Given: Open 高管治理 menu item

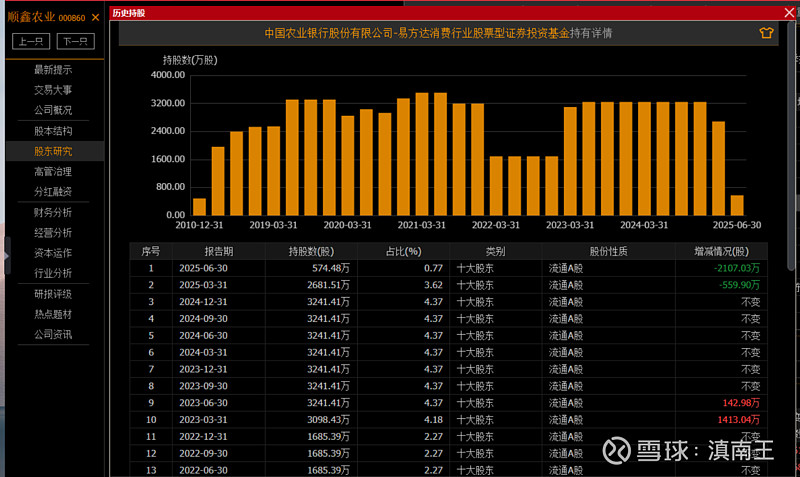Looking at the screenshot, I should click(x=53, y=172).
